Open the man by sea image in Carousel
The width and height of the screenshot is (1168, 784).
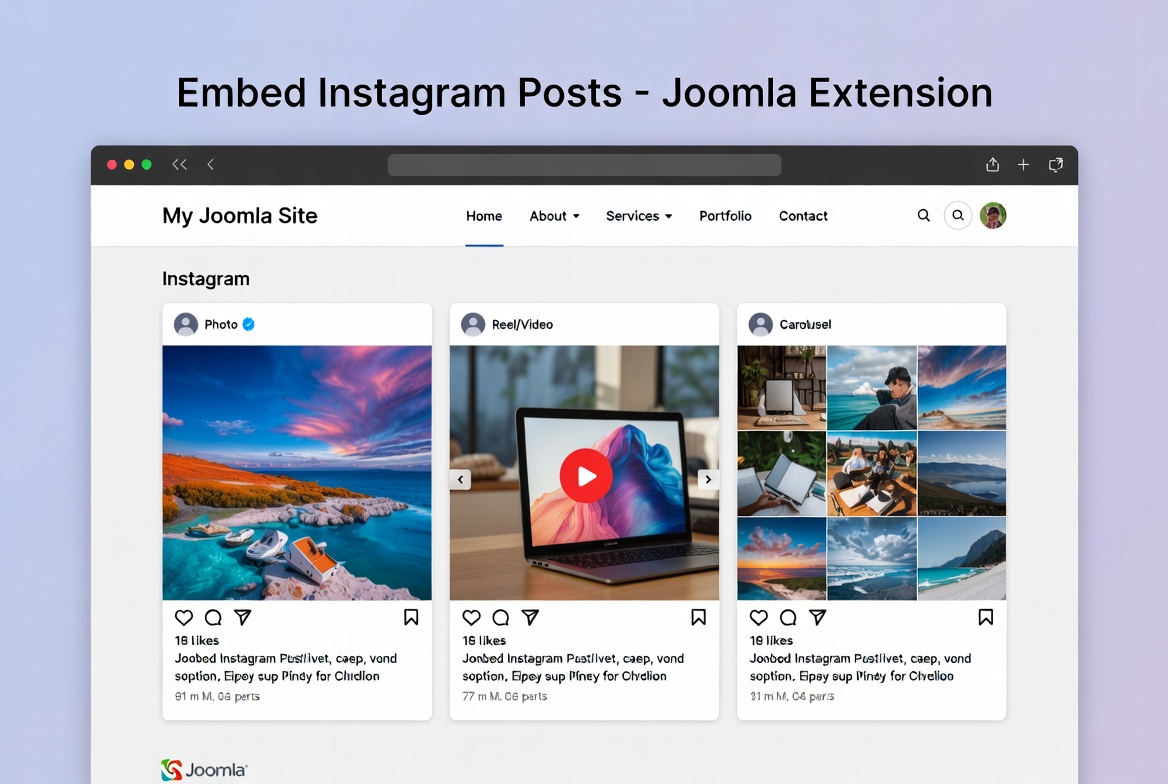872,388
